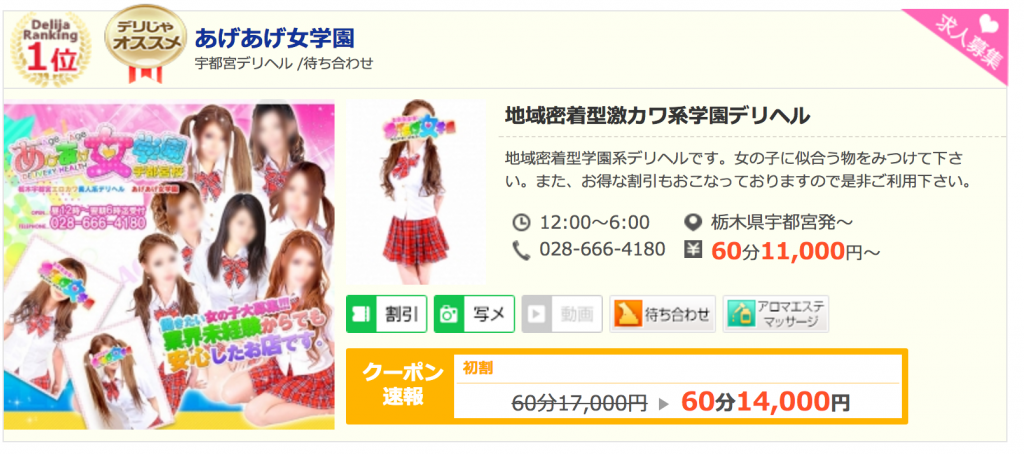This screenshot has width=1024, height=455.
Task: Open the あげあげ女学園 shop title link
Action: click(274, 39)
